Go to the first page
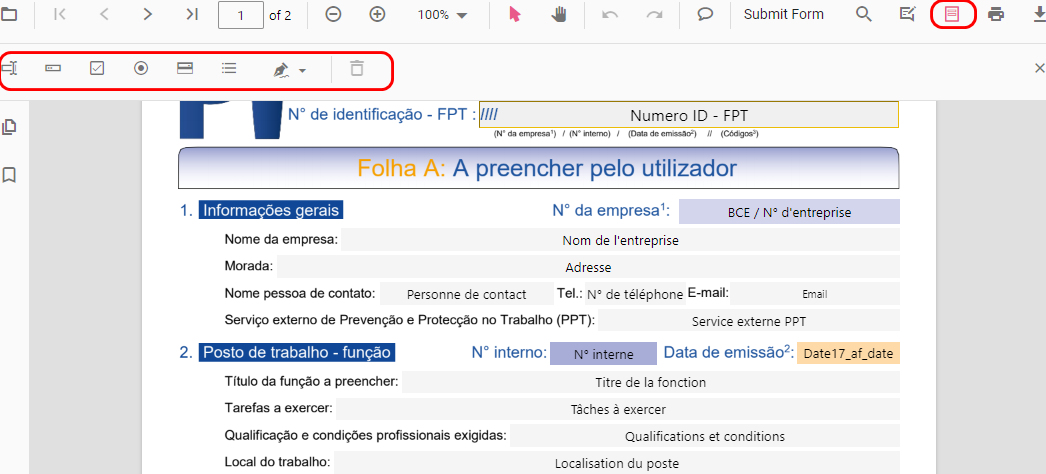 60,14
